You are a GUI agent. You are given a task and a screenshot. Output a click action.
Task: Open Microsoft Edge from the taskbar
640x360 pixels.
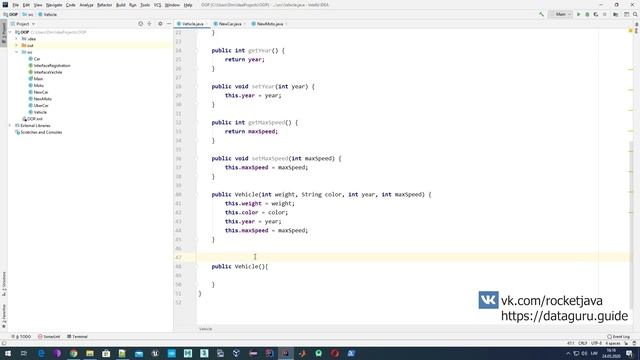tap(41, 353)
